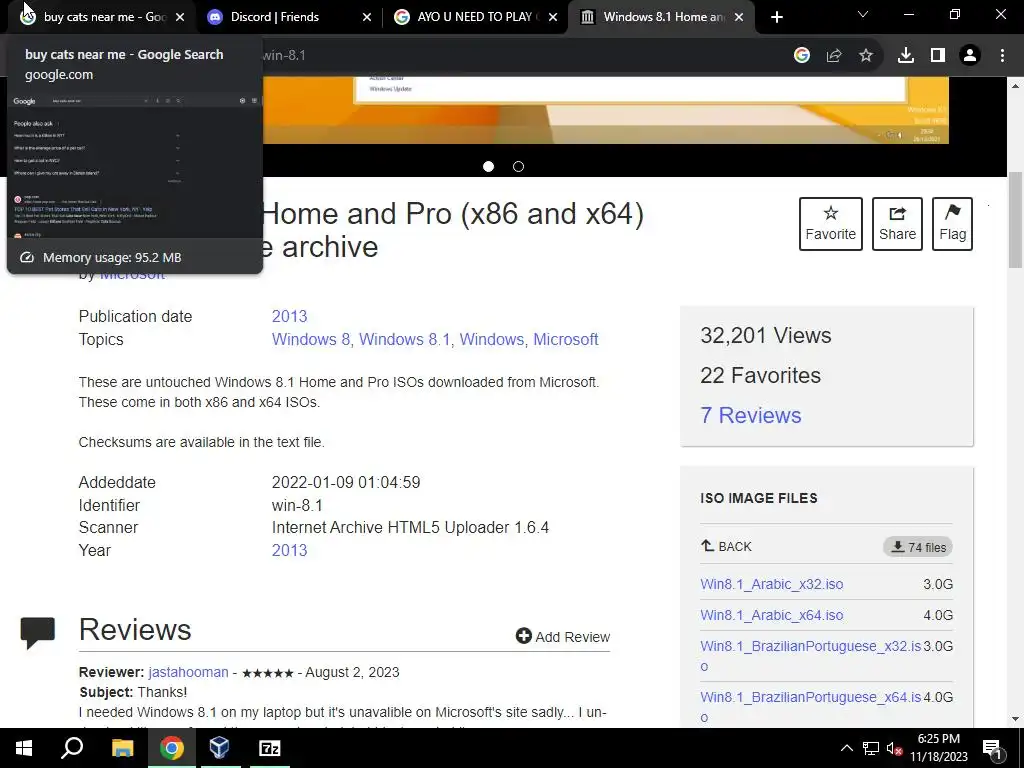Open the muted volume tray icon

[894, 748]
